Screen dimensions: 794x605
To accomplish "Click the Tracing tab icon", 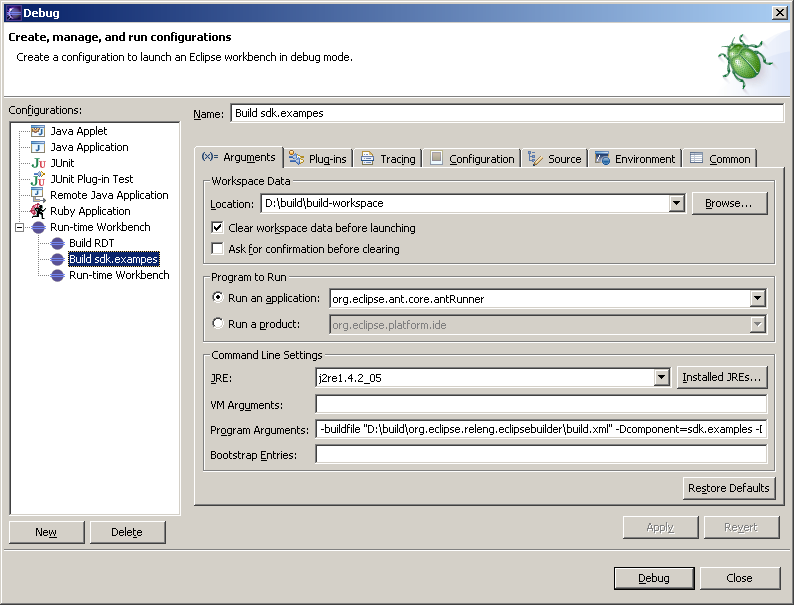I will tap(367, 158).
